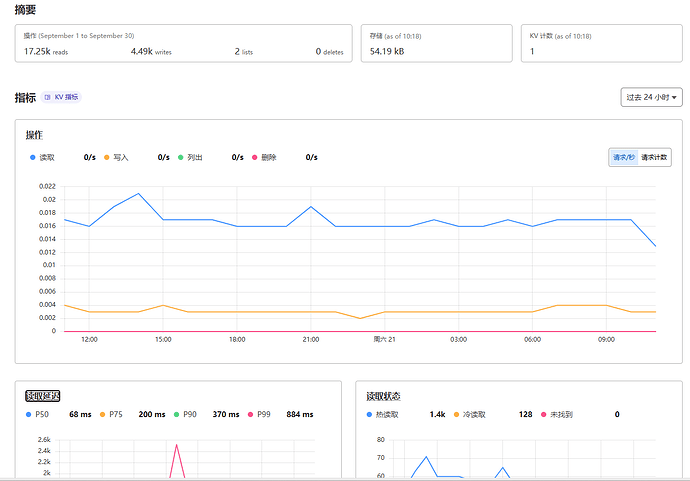The height and width of the screenshot is (481, 690).
Task: Toggle the 列出 series legend dot
Action: (x=180, y=158)
